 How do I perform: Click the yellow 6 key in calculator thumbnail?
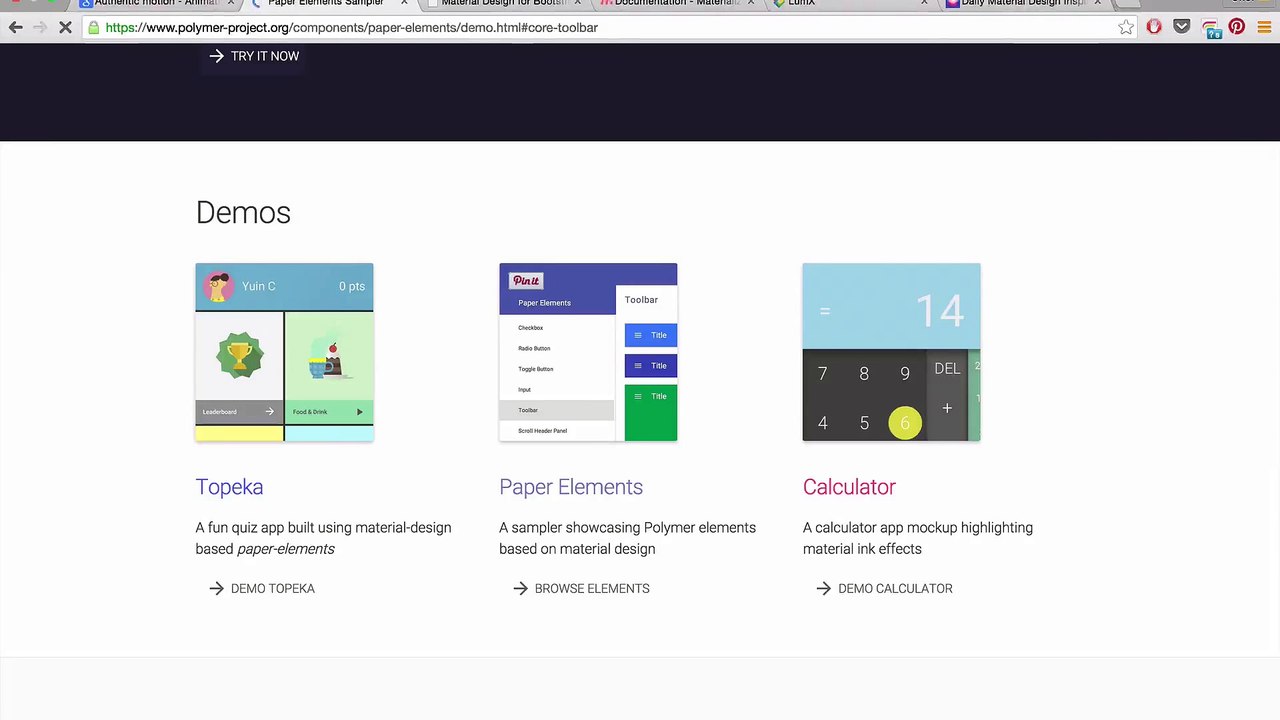[905, 423]
